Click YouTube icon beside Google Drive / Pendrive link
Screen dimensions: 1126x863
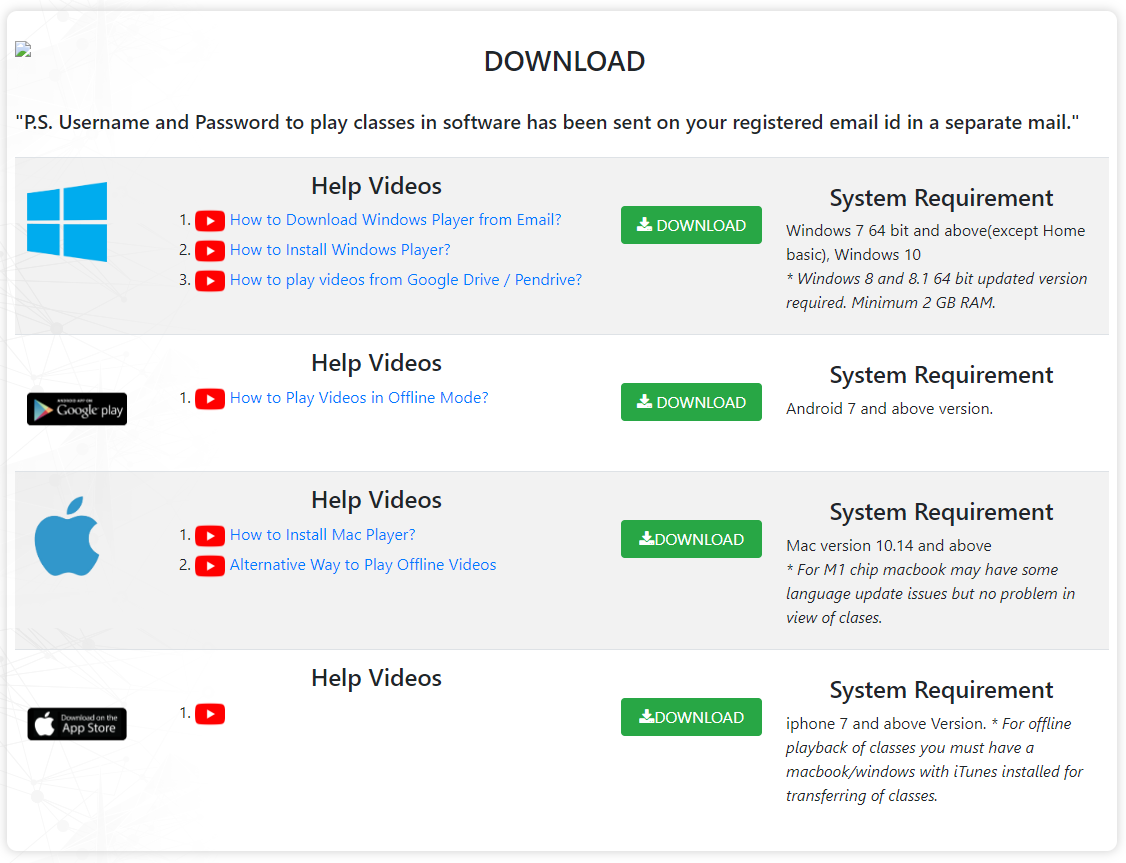[x=210, y=281]
